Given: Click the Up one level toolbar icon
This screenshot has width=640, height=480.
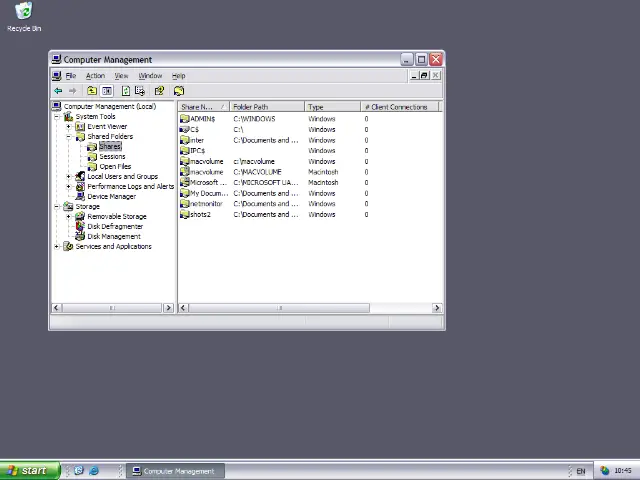Looking at the screenshot, I should pos(92,91).
